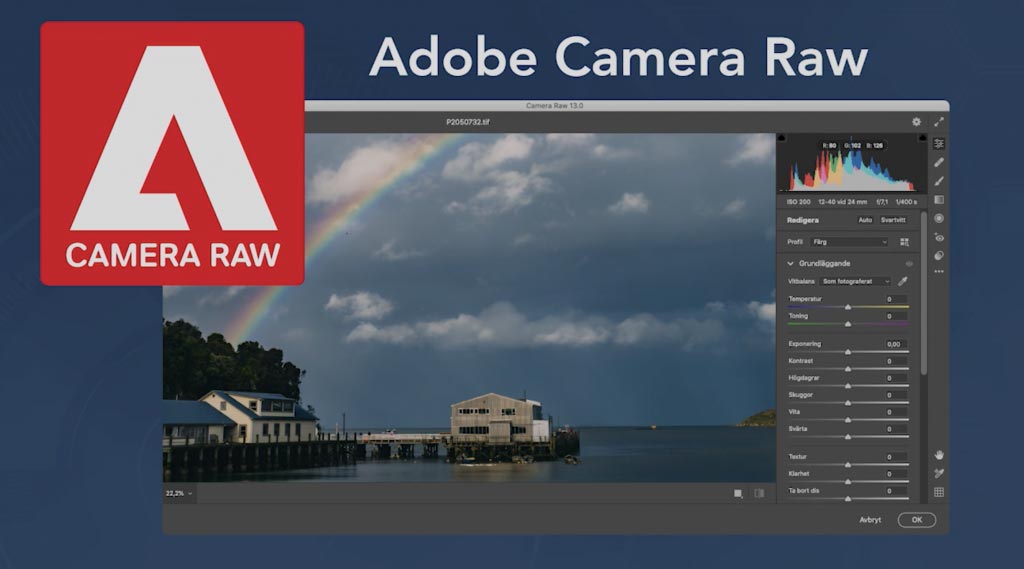Toggle full screen mode icon
Screen dimensions: 1024x569
pos(939,122)
